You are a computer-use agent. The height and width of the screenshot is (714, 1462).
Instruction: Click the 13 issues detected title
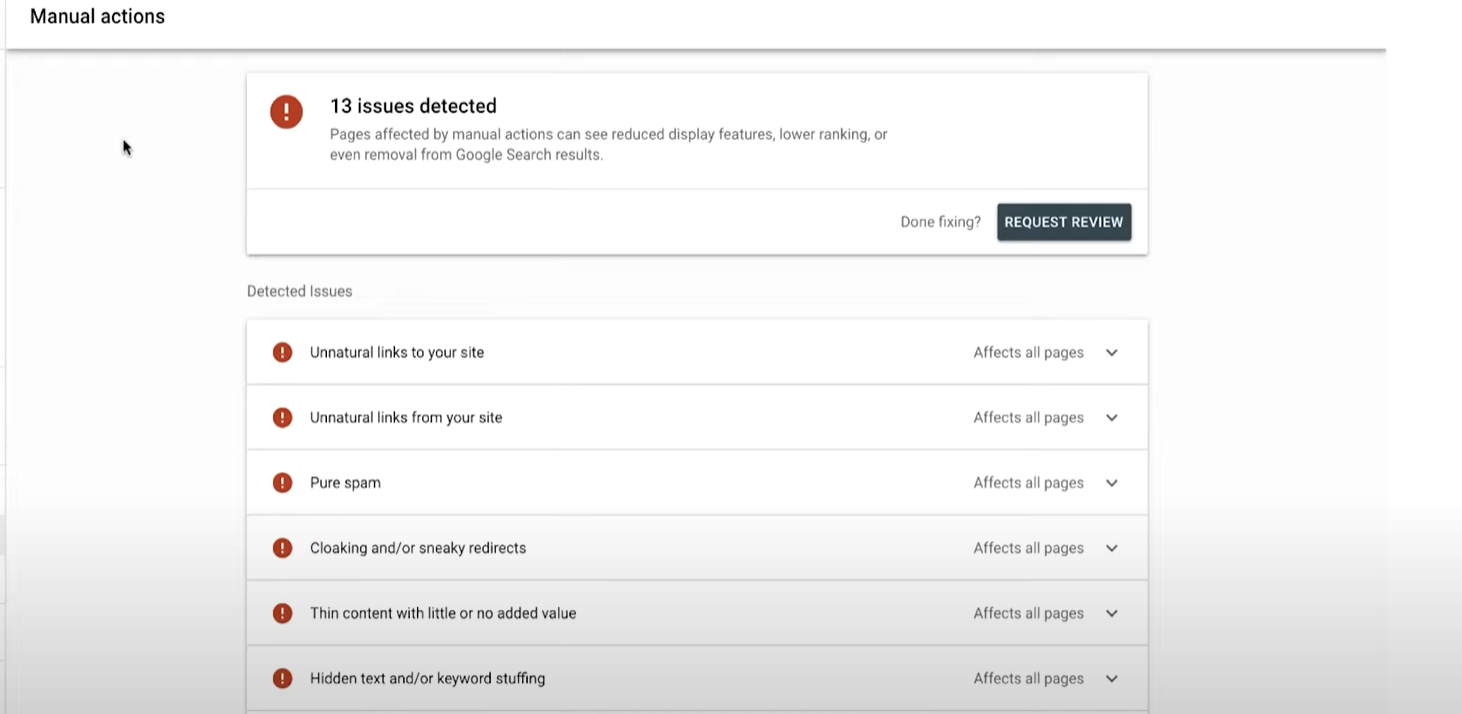(413, 106)
